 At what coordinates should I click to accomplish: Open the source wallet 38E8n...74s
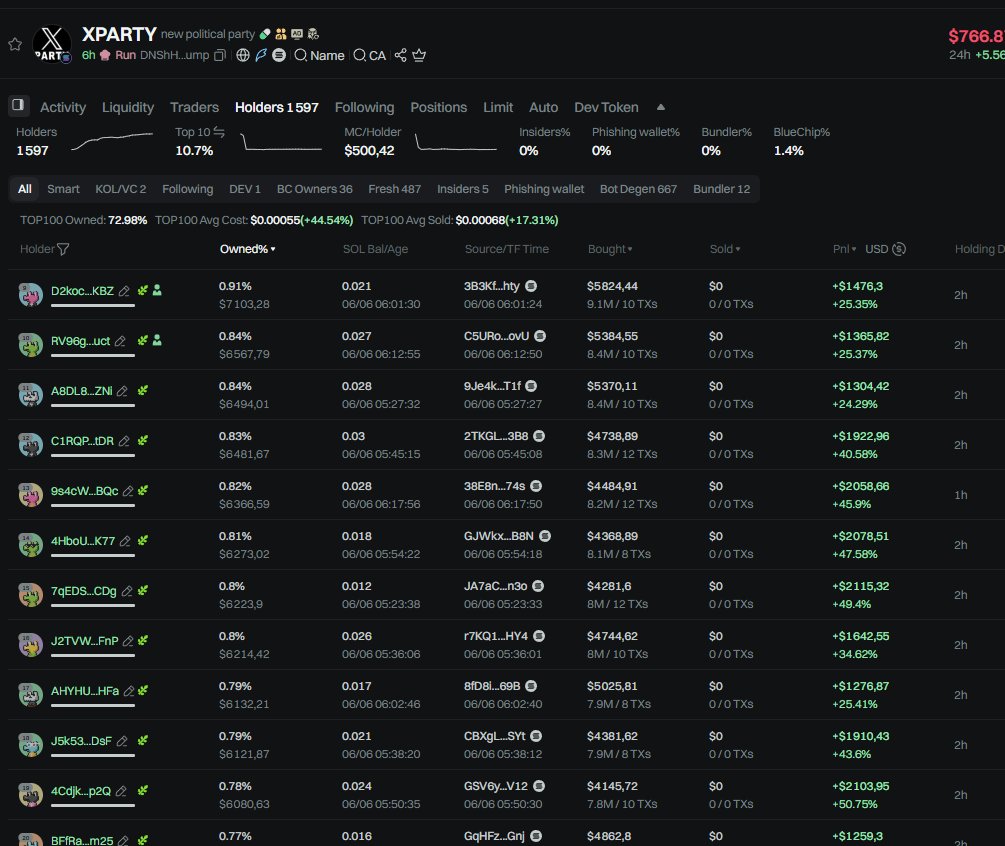pos(495,486)
